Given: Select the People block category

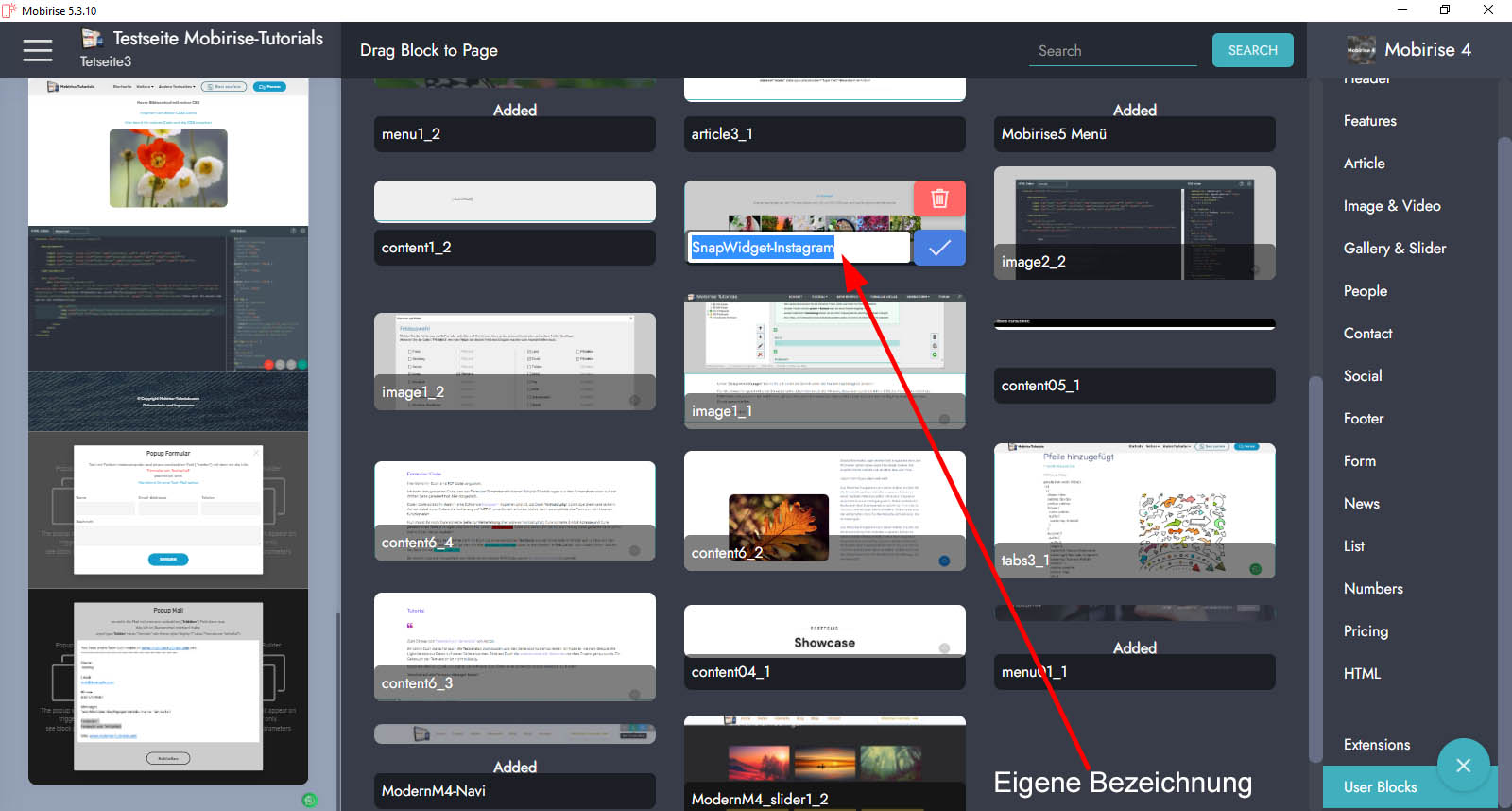Looking at the screenshot, I should click(x=1366, y=291).
